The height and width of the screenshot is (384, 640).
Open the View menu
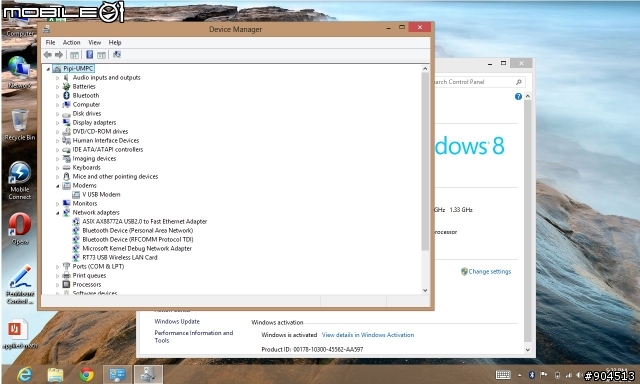click(x=95, y=42)
